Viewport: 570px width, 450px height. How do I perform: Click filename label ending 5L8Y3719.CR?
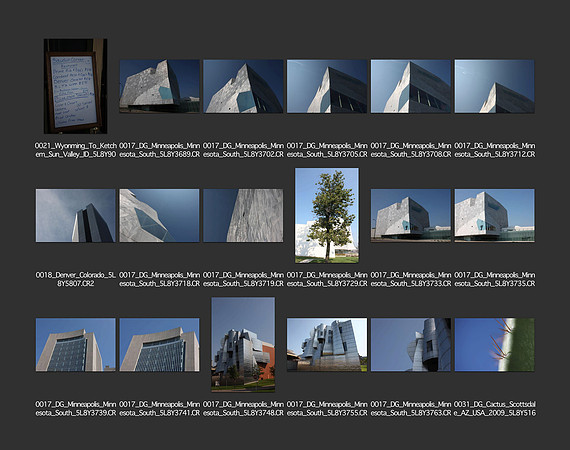[243, 279]
